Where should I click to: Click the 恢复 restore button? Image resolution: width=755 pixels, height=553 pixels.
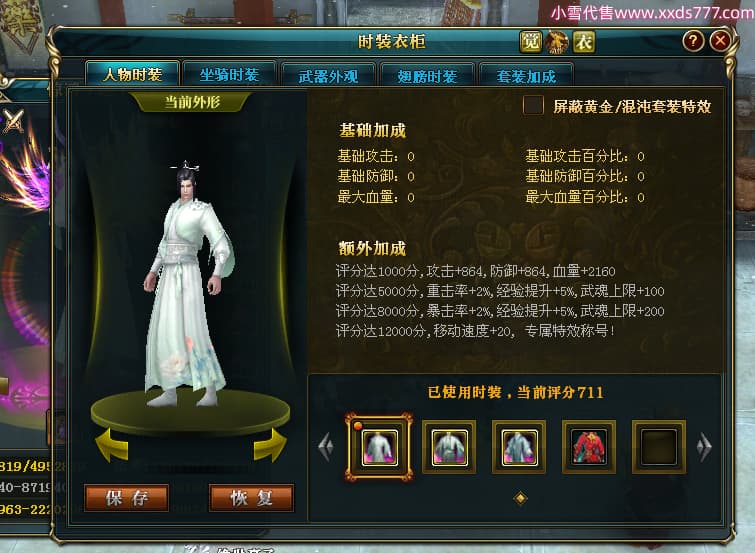pos(251,498)
